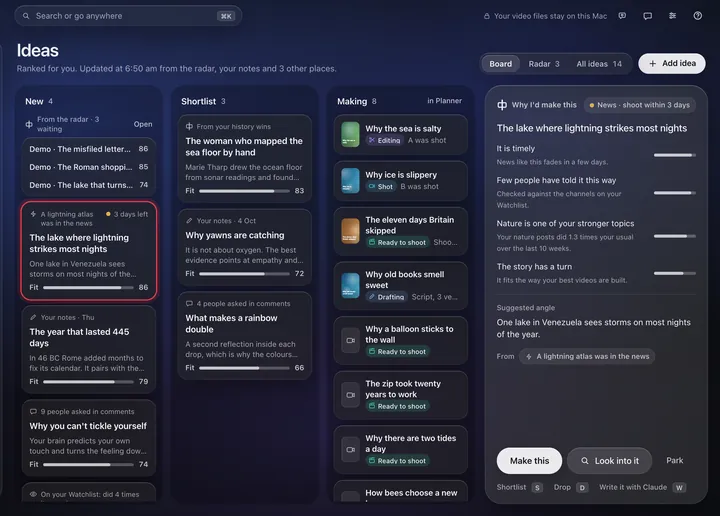This screenshot has width=720, height=516.
Task: Click magnifier icon in Look into it
Action: coord(585,460)
